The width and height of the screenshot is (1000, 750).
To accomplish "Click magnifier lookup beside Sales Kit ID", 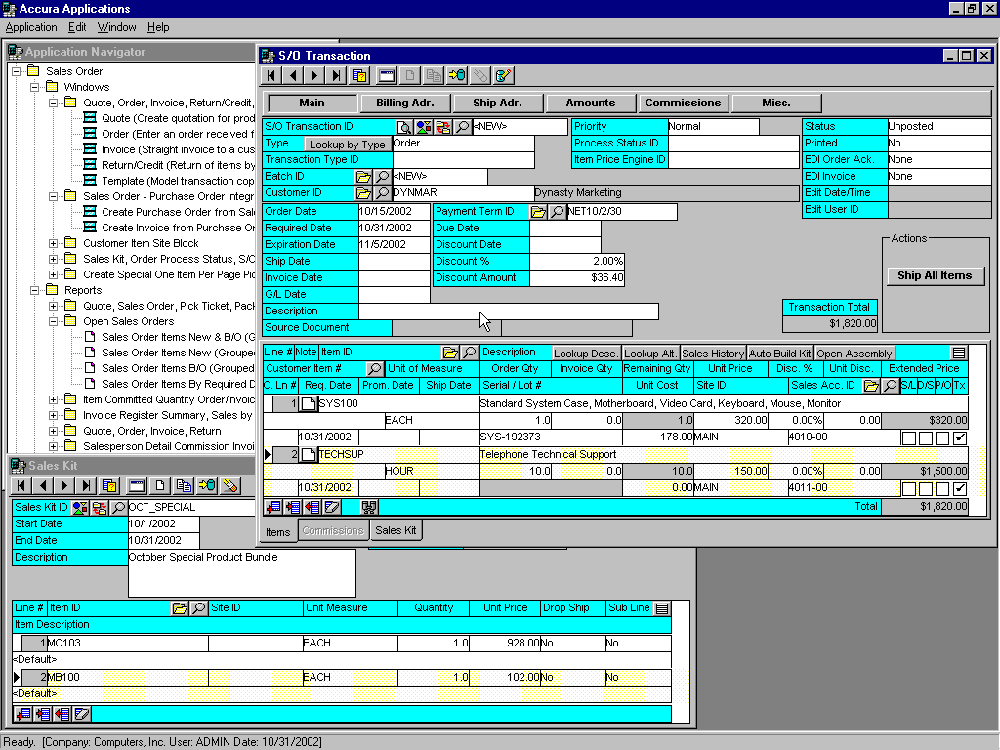I will [x=118, y=508].
